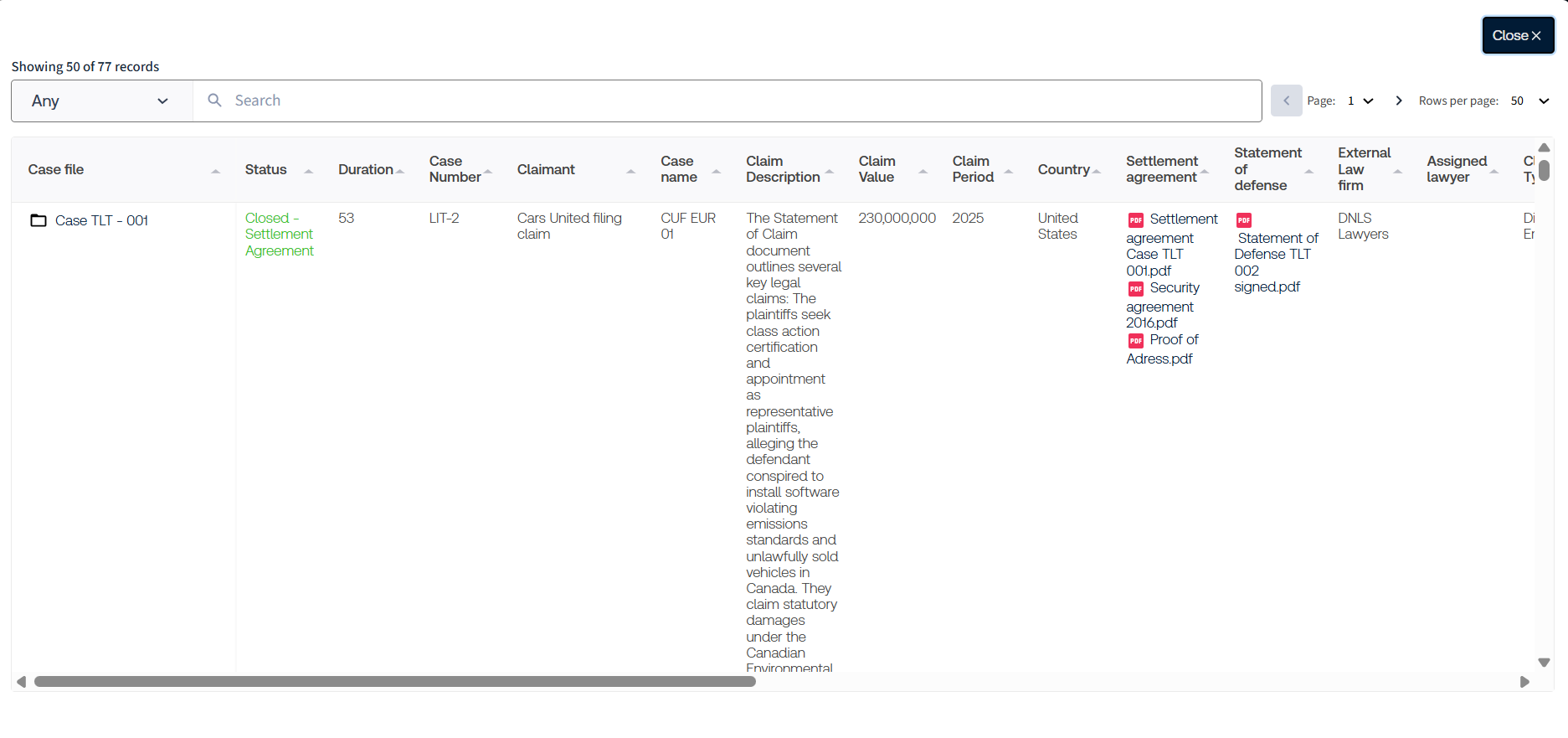This screenshot has height=738, width=1568.
Task: Go to the previous page arrow
Action: click(x=1286, y=101)
